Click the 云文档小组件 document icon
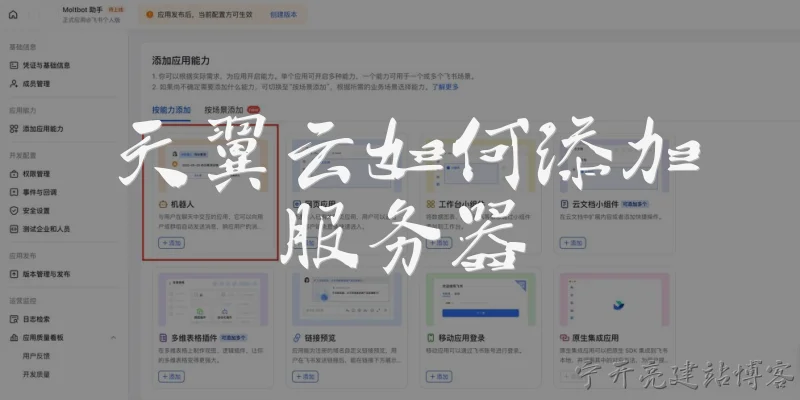Viewport: 800px width, 400px height. pos(564,204)
